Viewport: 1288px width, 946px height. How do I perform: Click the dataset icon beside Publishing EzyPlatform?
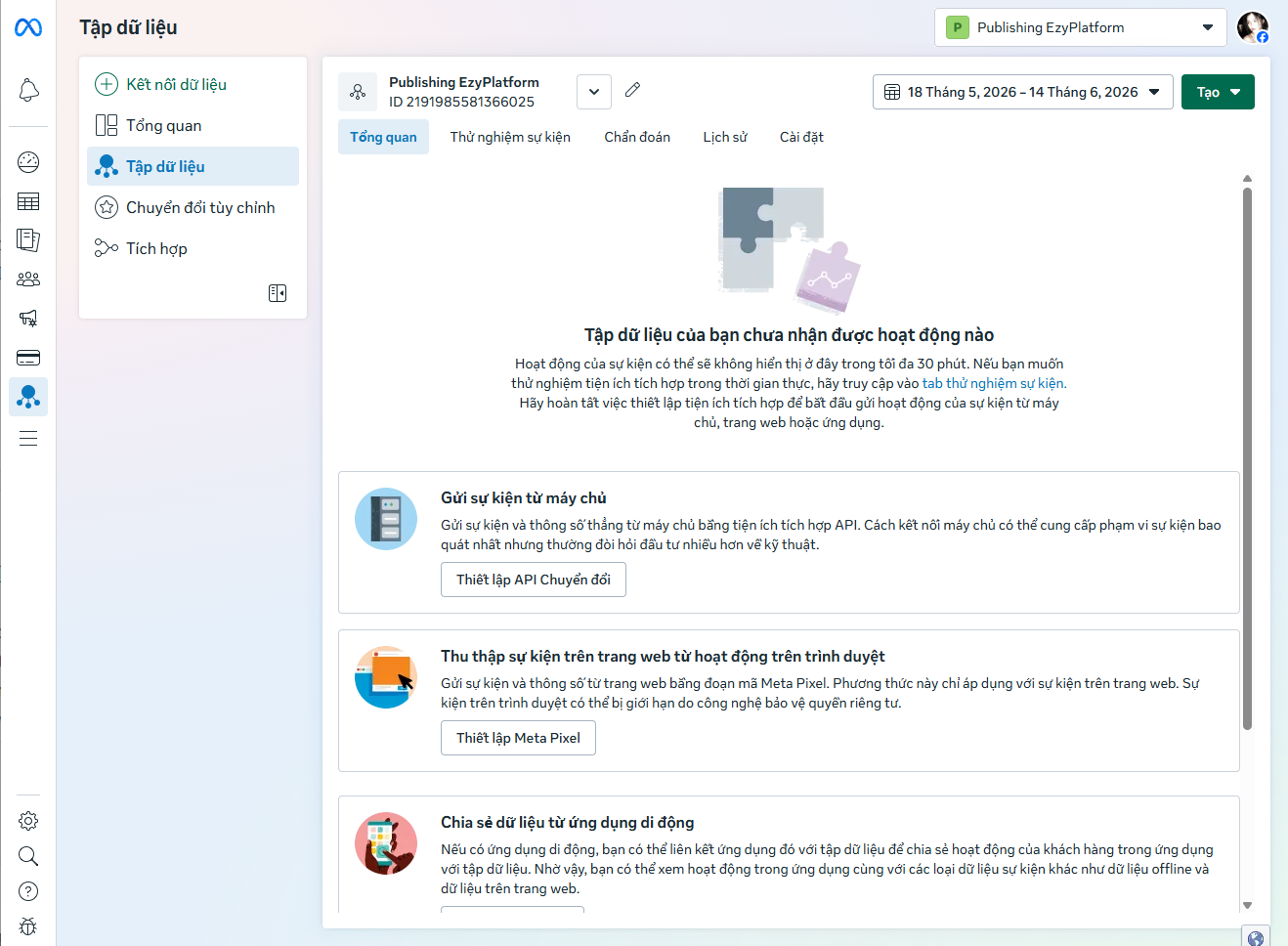(x=358, y=92)
